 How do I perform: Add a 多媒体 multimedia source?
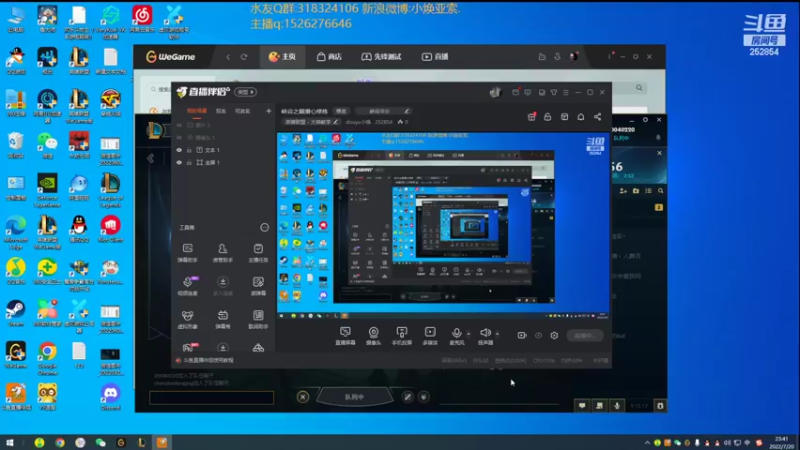tap(430, 336)
